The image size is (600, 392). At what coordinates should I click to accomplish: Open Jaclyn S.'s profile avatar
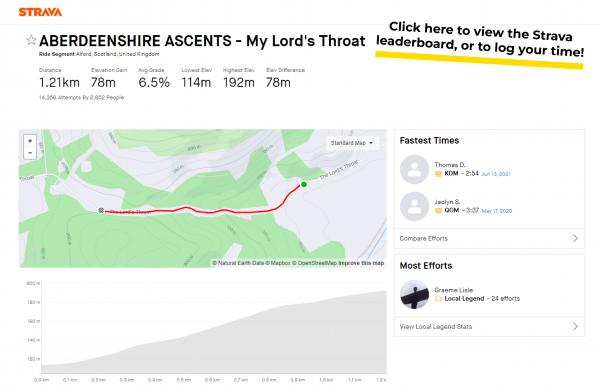(x=414, y=206)
